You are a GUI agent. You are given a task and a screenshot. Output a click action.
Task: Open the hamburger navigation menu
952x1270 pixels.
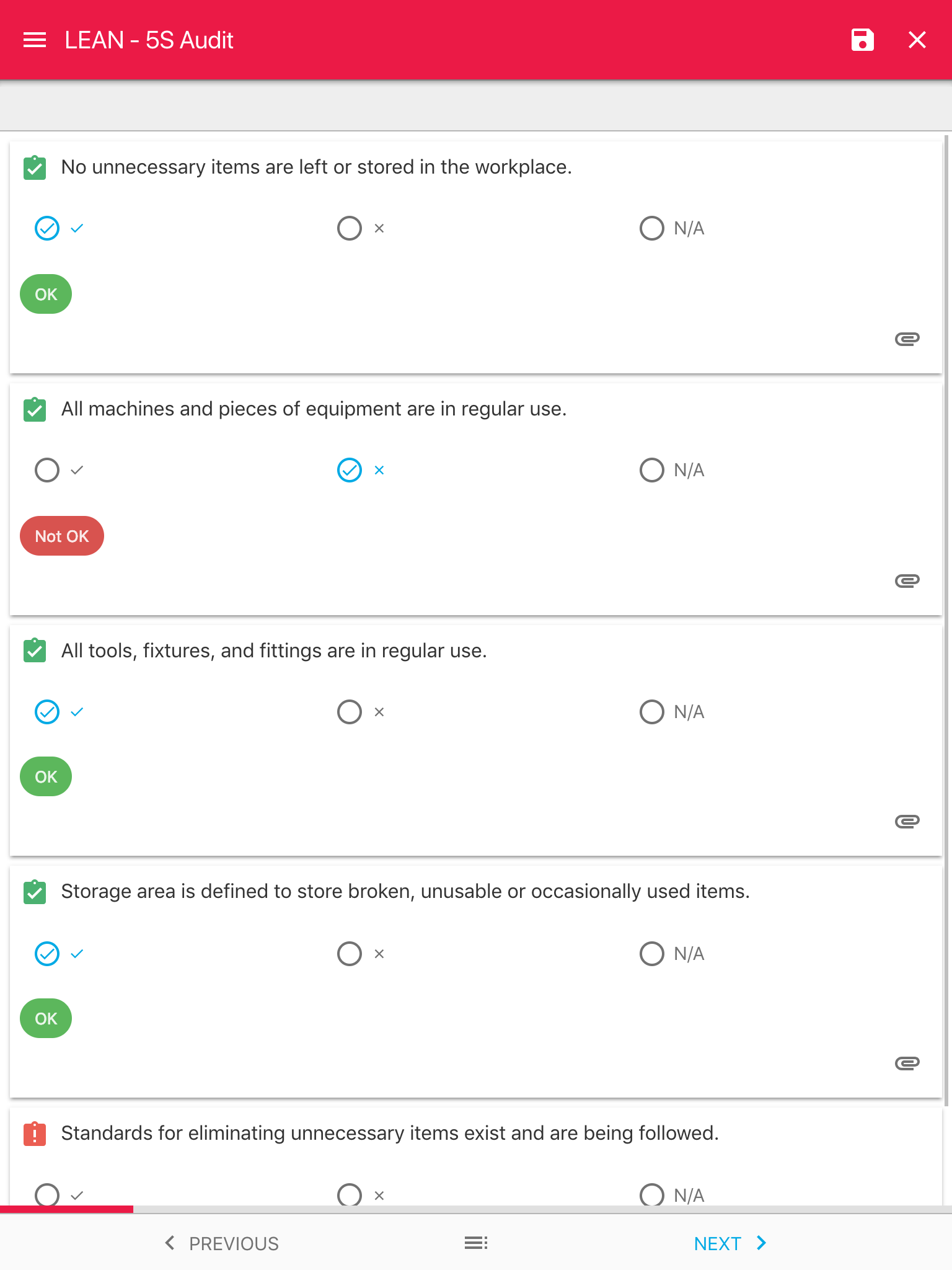(x=35, y=40)
